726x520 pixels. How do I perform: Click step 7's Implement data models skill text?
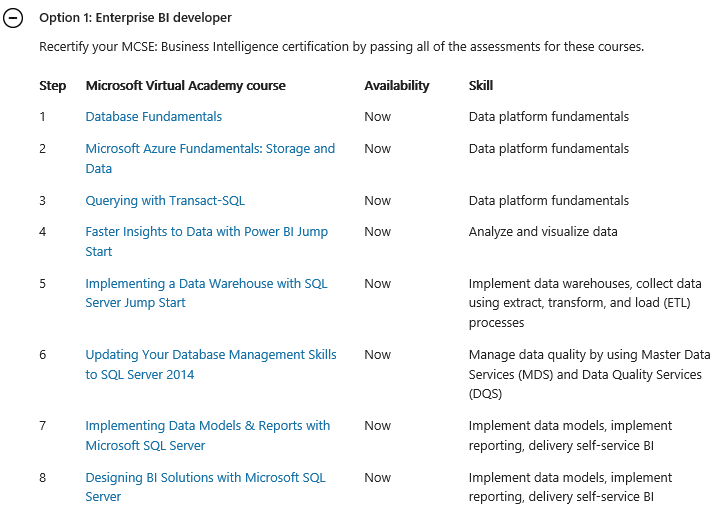click(570, 435)
